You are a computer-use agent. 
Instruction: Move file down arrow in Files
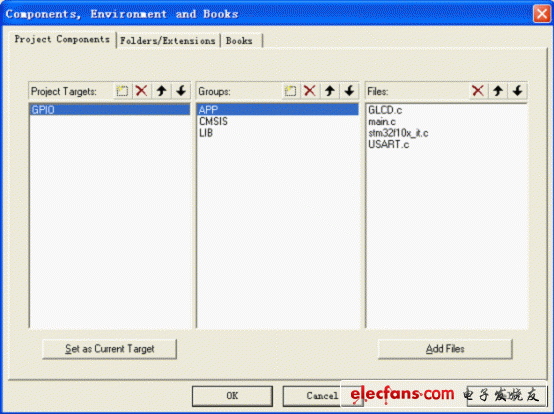[518, 91]
